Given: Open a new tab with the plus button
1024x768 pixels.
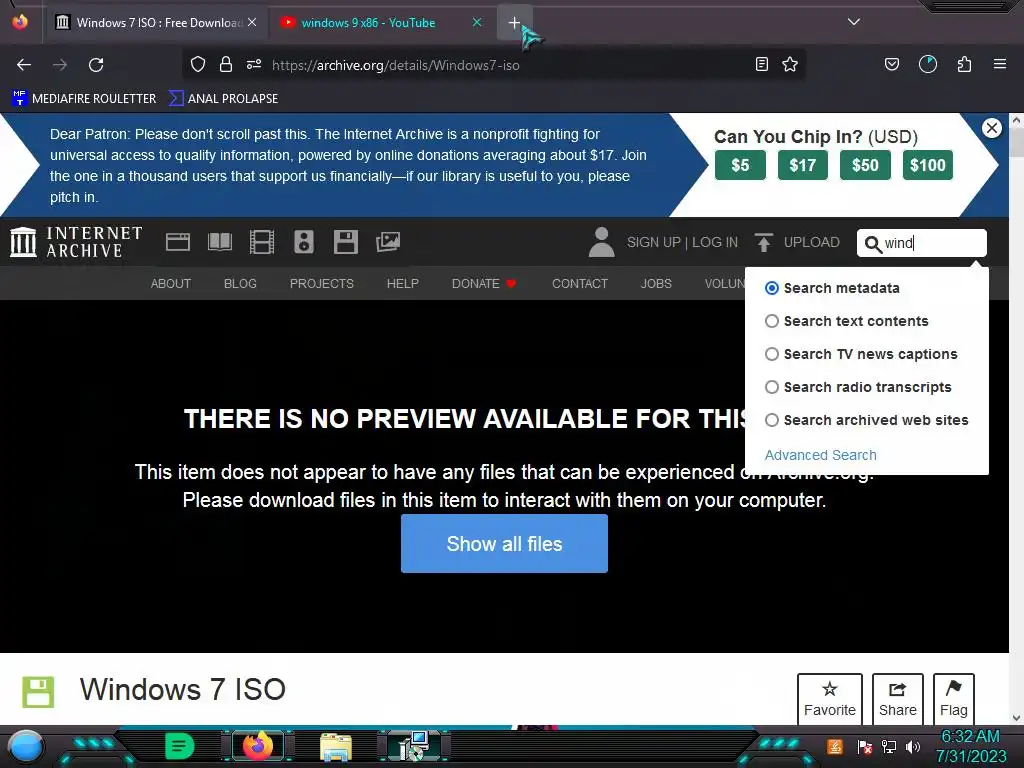Looking at the screenshot, I should [515, 23].
